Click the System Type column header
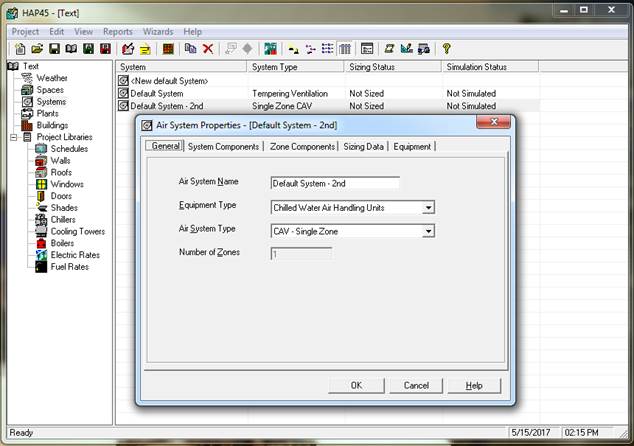 click(295, 67)
